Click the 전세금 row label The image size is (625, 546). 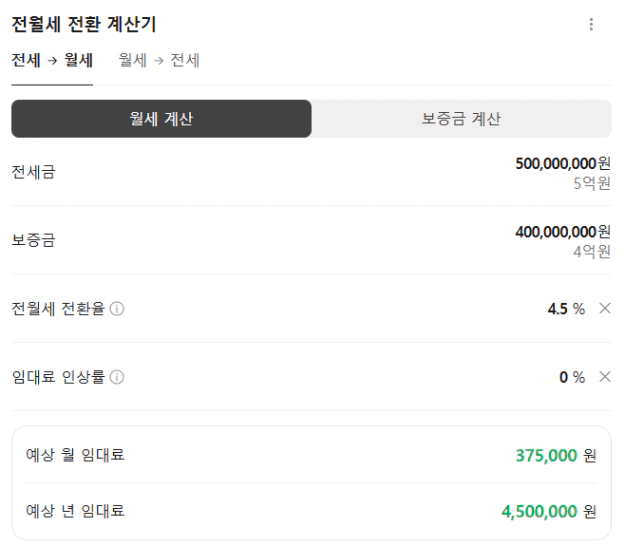point(33,172)
